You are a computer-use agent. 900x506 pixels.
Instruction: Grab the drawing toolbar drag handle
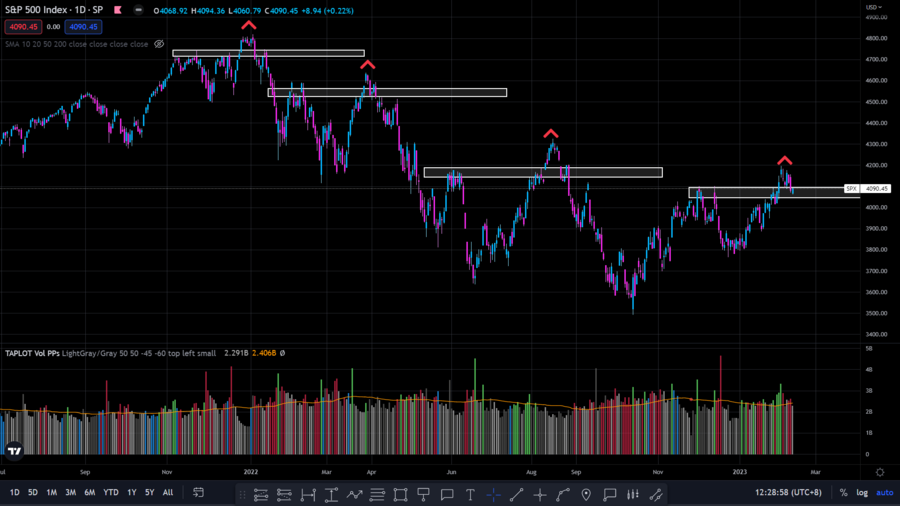[x=242, y=494]
